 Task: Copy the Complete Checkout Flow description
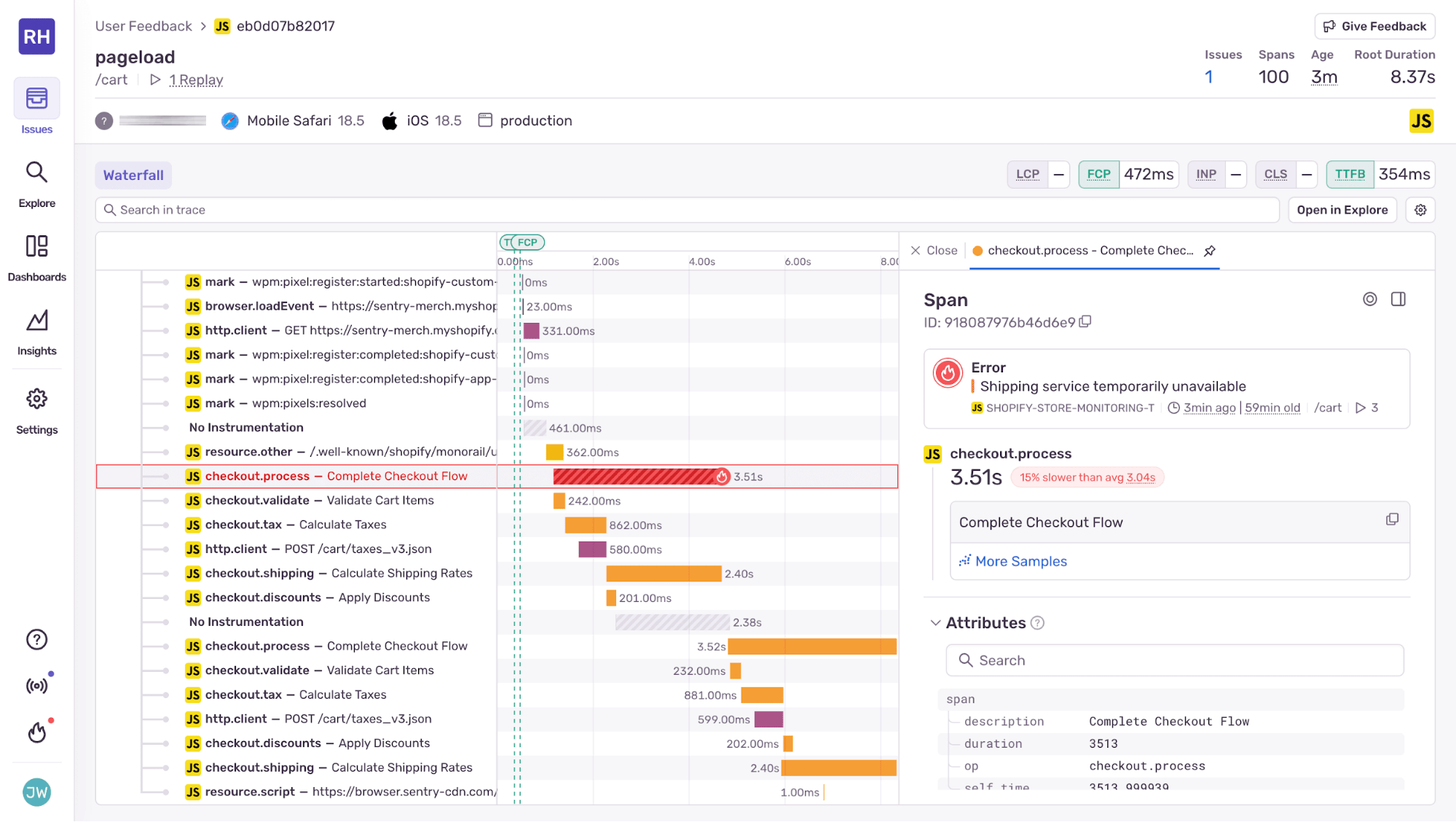[1392, 520]
